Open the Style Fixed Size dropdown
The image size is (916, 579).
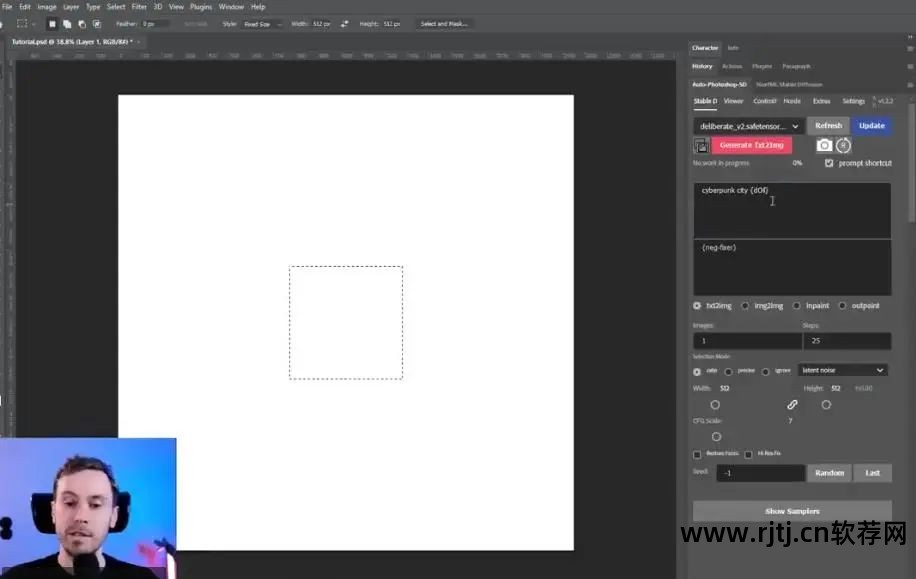(x=264, y=23)
